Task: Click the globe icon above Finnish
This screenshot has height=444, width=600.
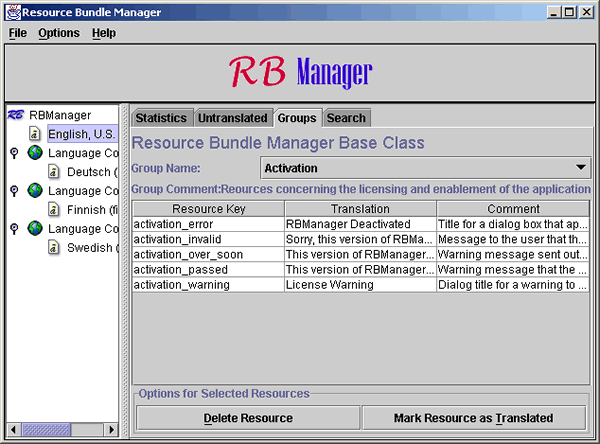Action: (35, 190)
